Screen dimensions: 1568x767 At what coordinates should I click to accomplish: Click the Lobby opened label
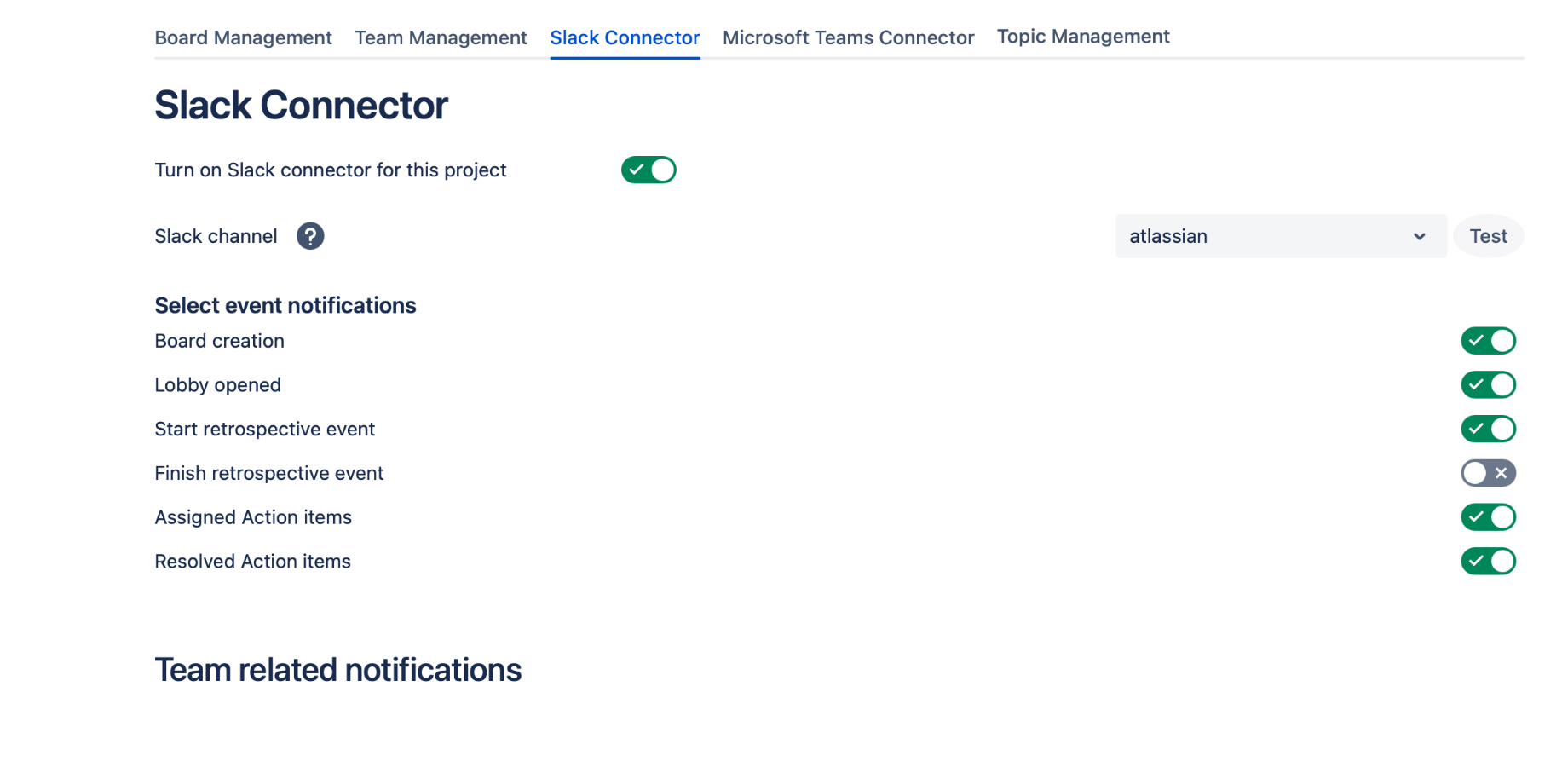217,385
